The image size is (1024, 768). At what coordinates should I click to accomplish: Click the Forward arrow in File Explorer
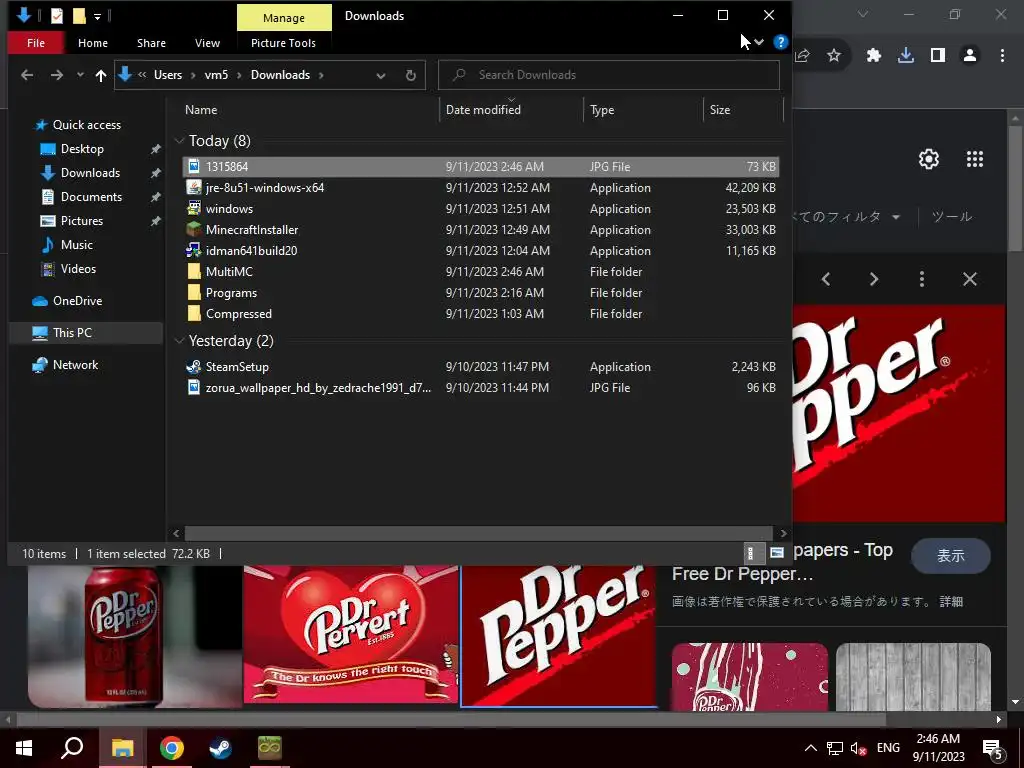(57, 75)
